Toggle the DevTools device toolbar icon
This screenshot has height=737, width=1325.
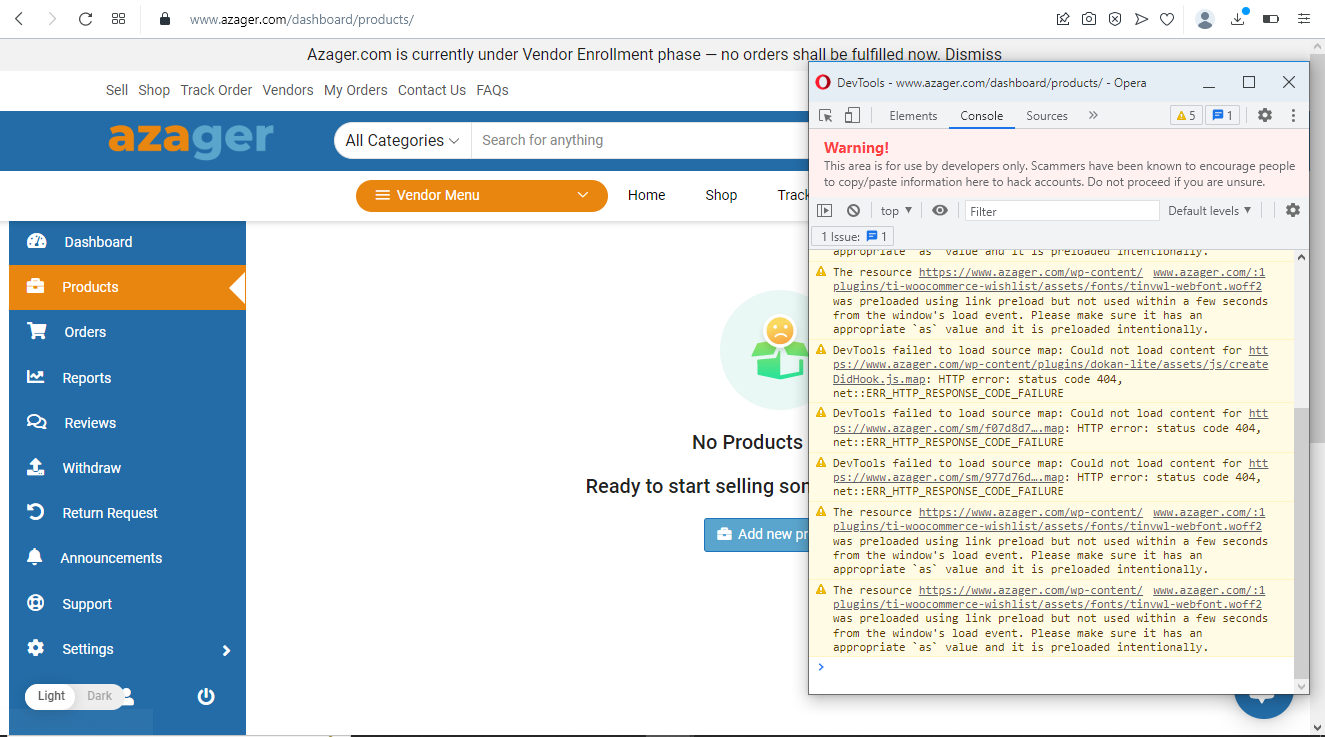(x=852, y=116)
